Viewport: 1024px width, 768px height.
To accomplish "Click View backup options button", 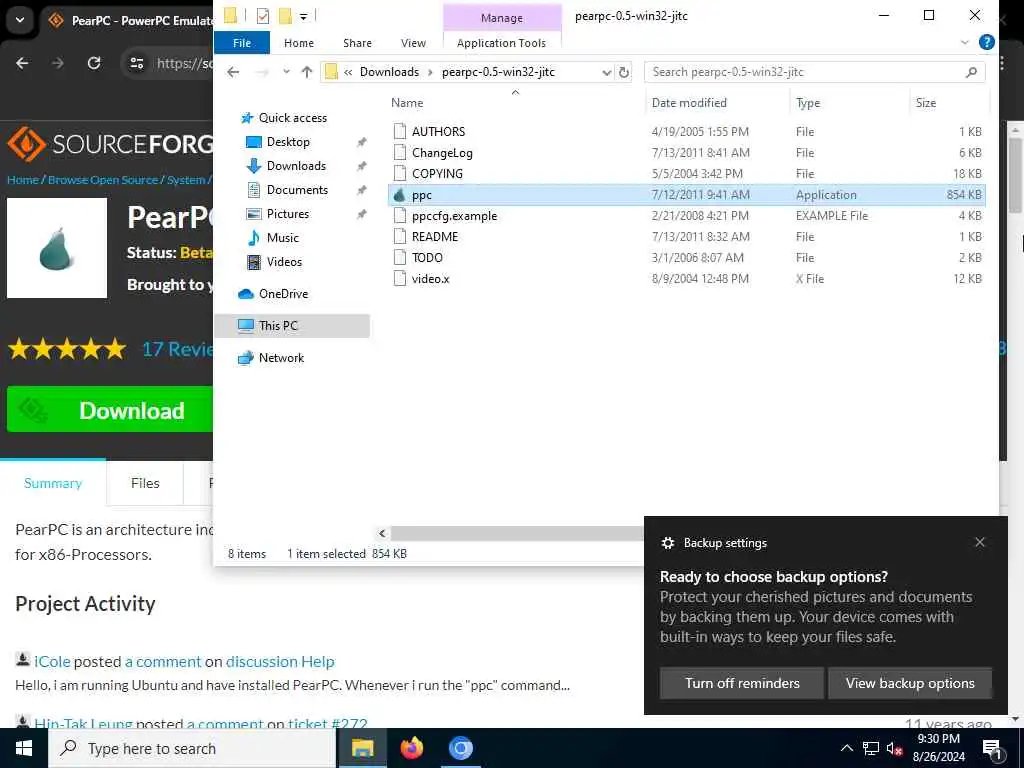I will click(x=910, y=683).
